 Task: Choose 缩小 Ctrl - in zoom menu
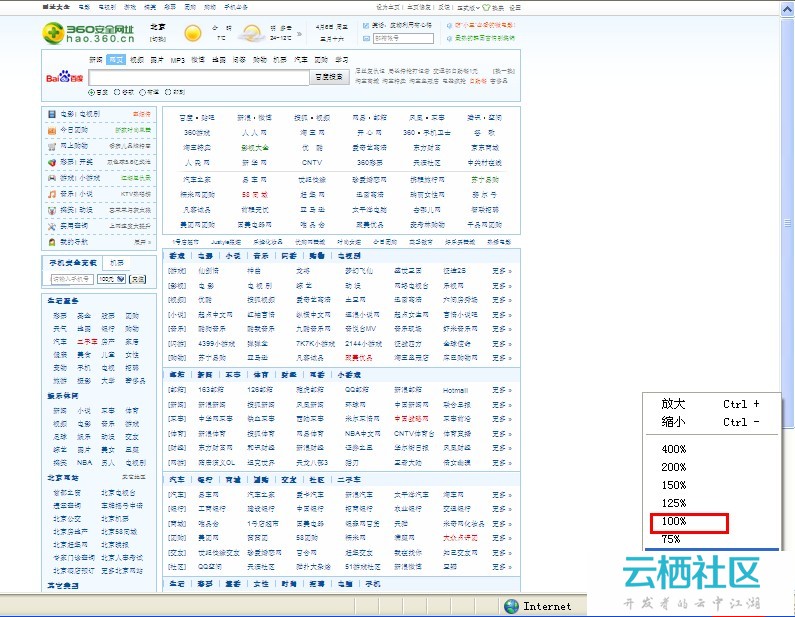click(710, 422)
